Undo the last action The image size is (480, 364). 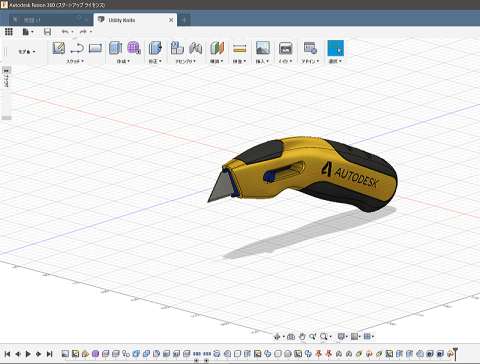pyautogui.click(x=65, y=32)
